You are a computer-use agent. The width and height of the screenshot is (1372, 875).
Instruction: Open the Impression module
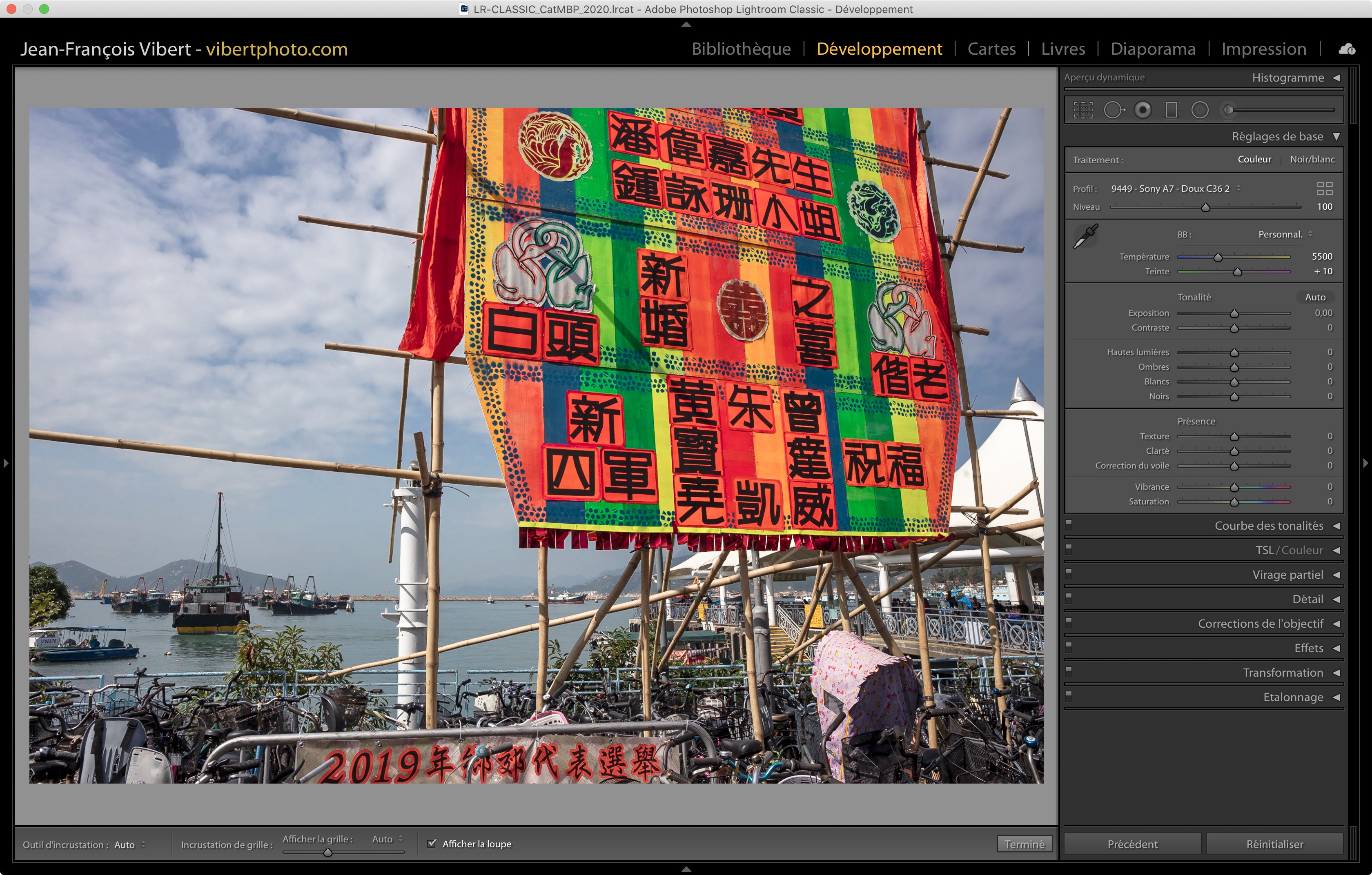click(1263, 49)
